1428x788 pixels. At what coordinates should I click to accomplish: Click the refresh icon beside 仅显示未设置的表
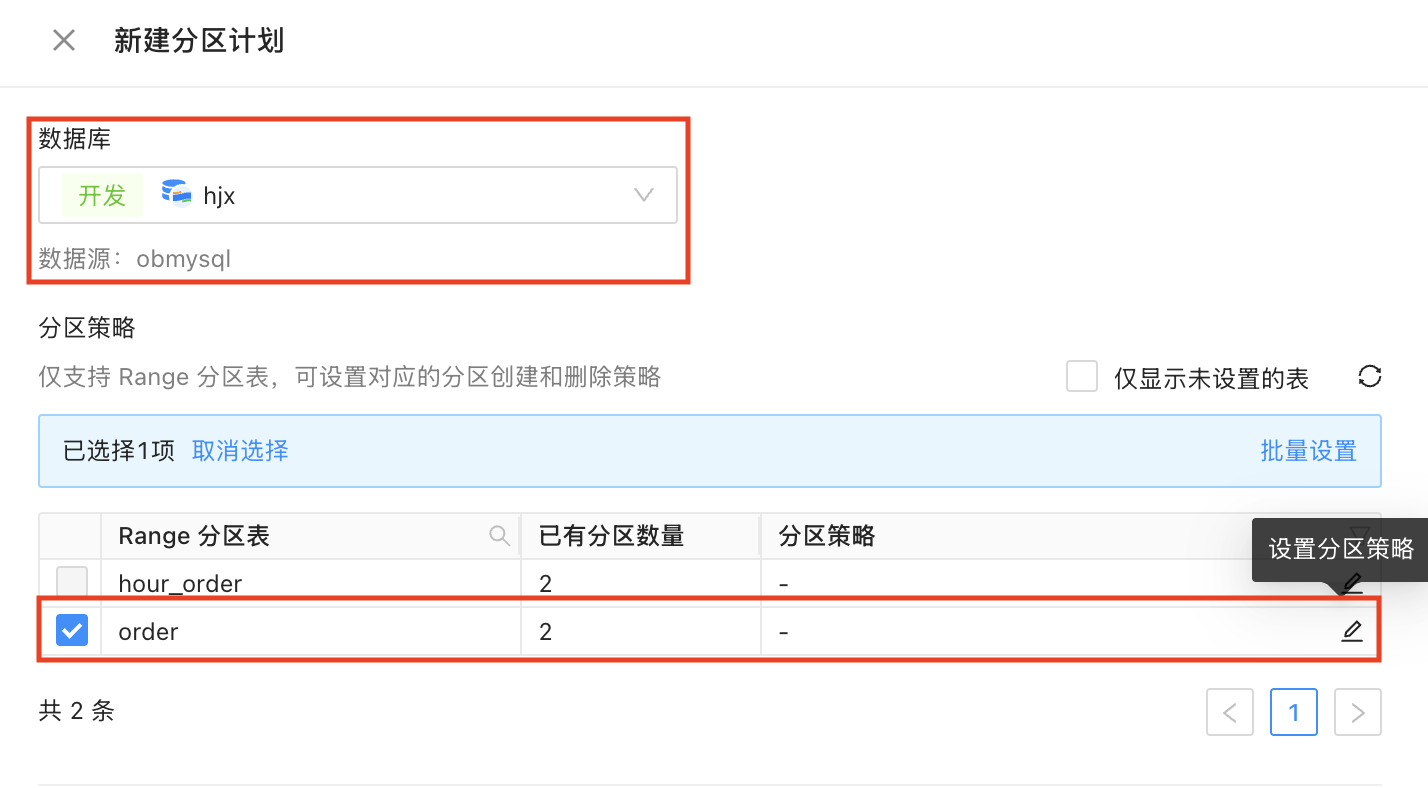[1370, 377]
